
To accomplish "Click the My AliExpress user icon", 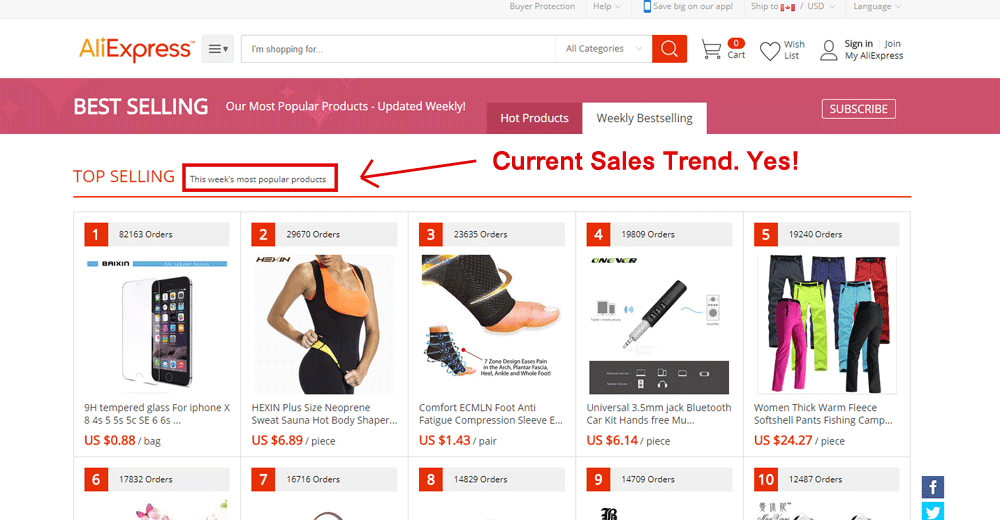I will pyautogui.click(x=828, y=50).
